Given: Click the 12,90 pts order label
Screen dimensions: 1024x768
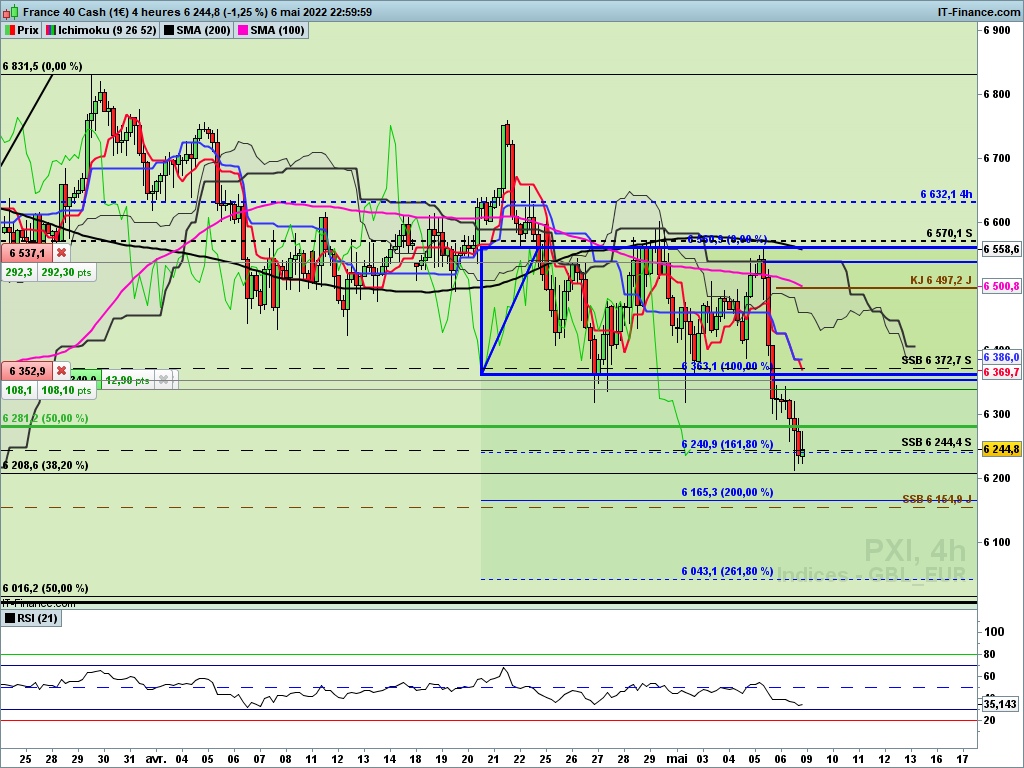Looking at the screenshot, I should 127,380.
